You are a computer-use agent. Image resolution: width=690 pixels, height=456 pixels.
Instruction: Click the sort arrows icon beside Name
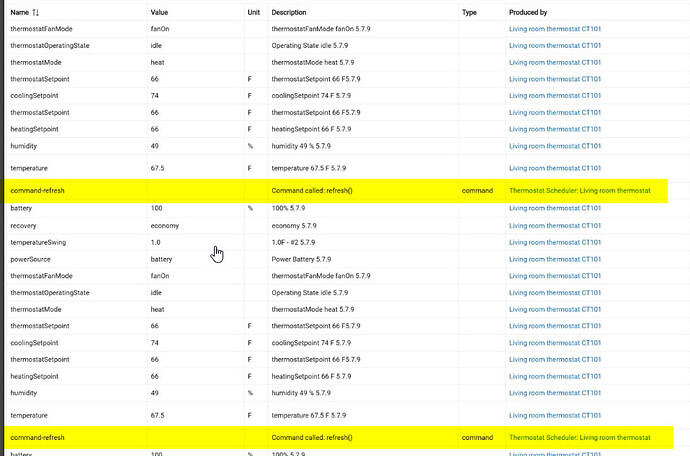(x=36, y=12)
